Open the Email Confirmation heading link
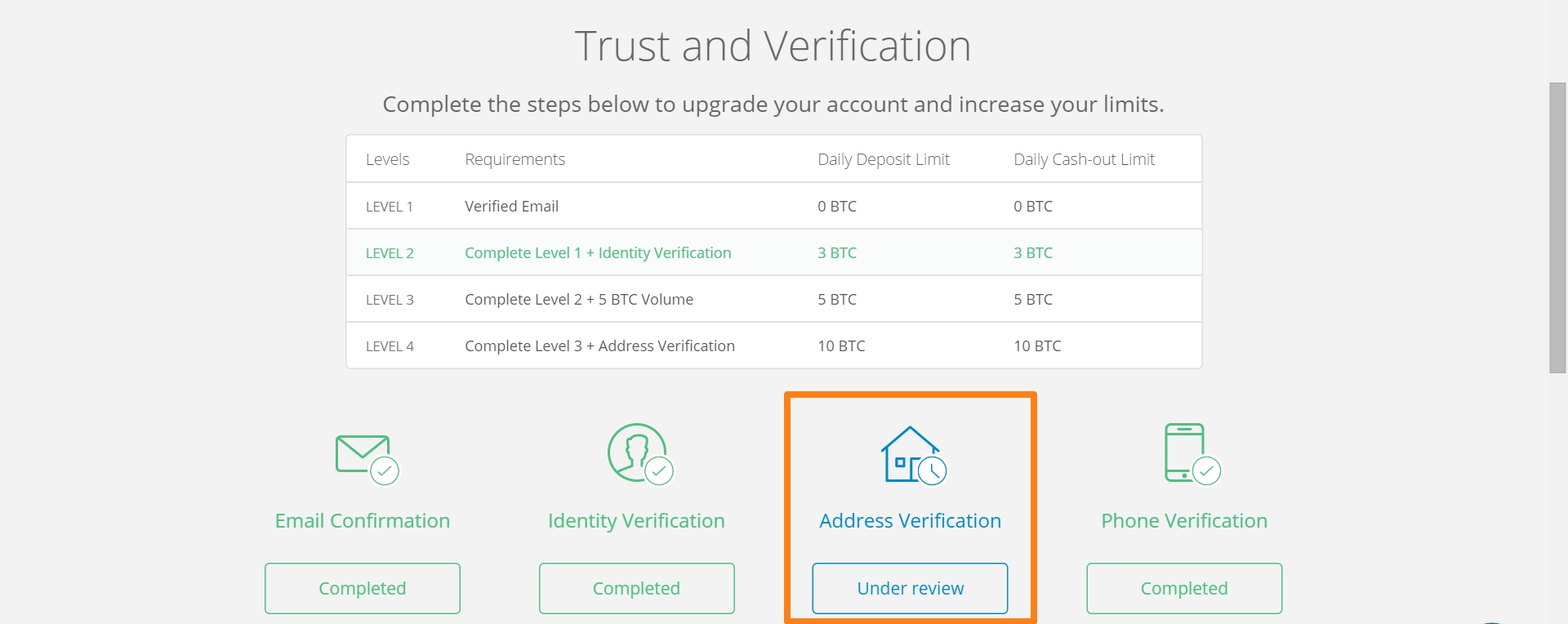 pyautogui.click(x=363, y=521)
